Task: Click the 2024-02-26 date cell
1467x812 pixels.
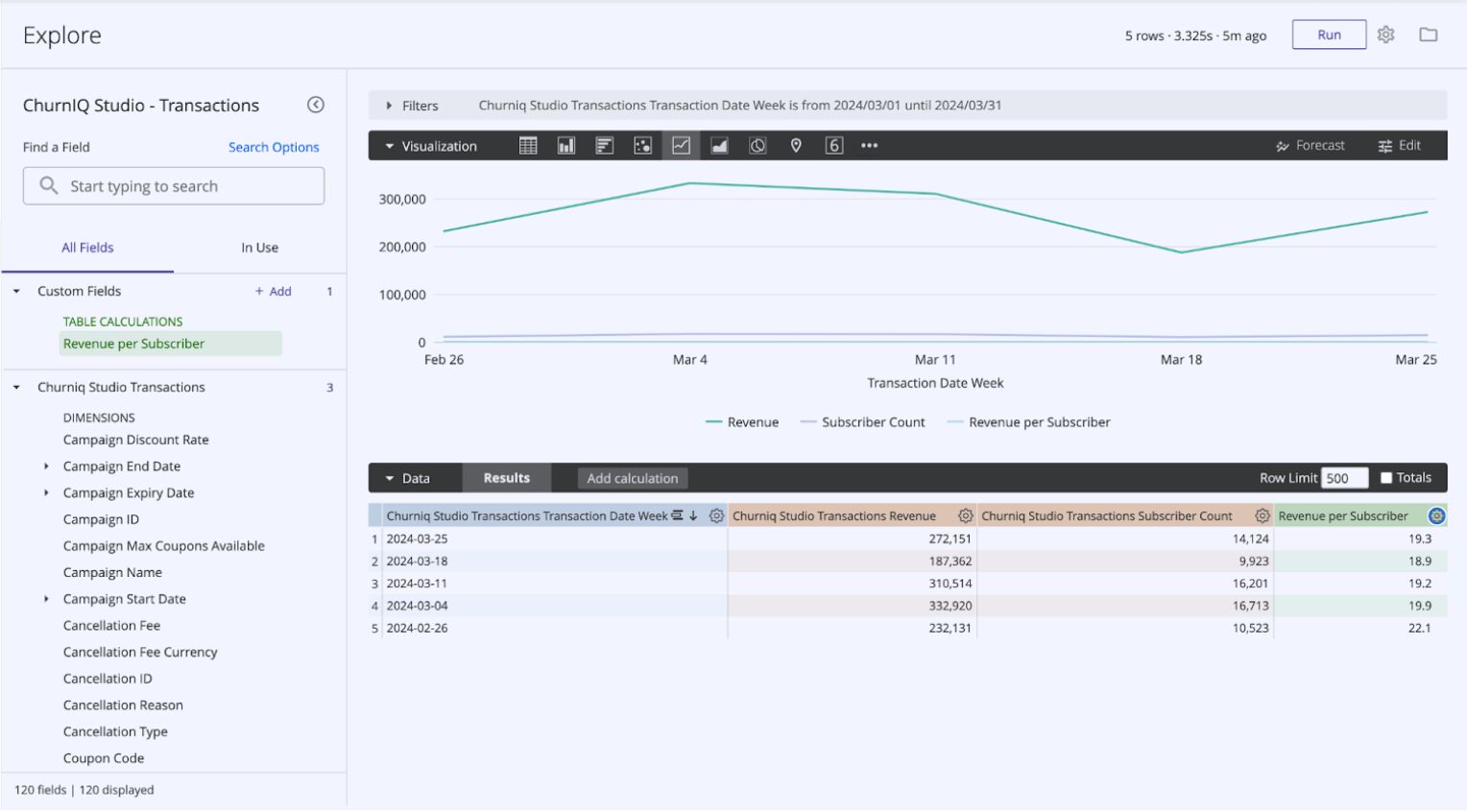Action: (555, 628)
